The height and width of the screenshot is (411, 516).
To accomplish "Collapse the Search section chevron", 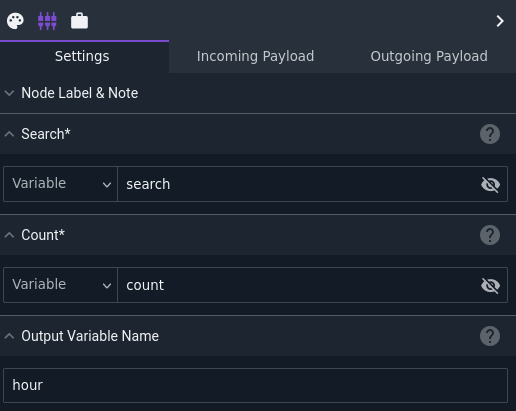I will click(9, 134).
